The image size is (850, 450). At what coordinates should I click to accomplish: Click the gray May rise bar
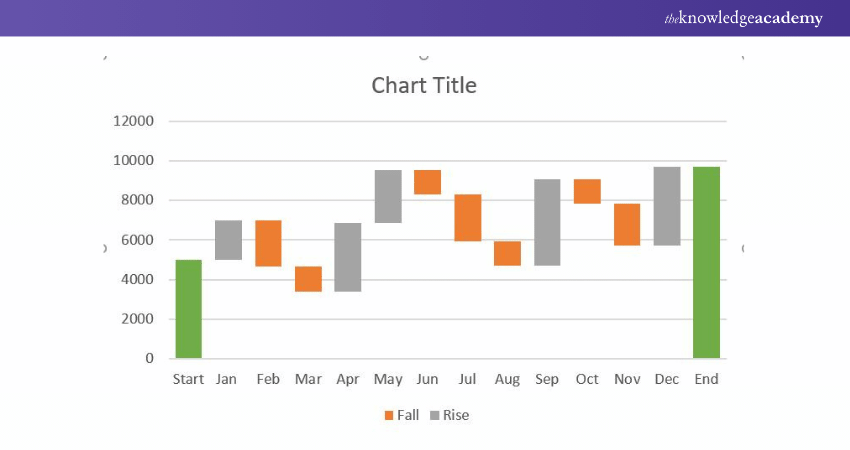click(x=388, y=196)
